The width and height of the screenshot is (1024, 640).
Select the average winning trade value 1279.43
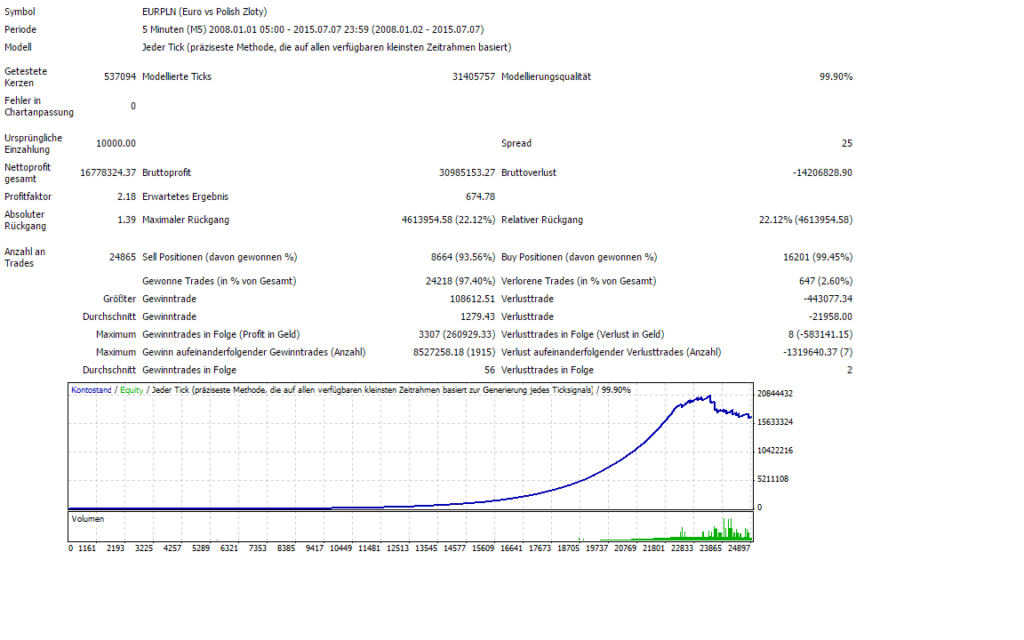pos(477,316)
